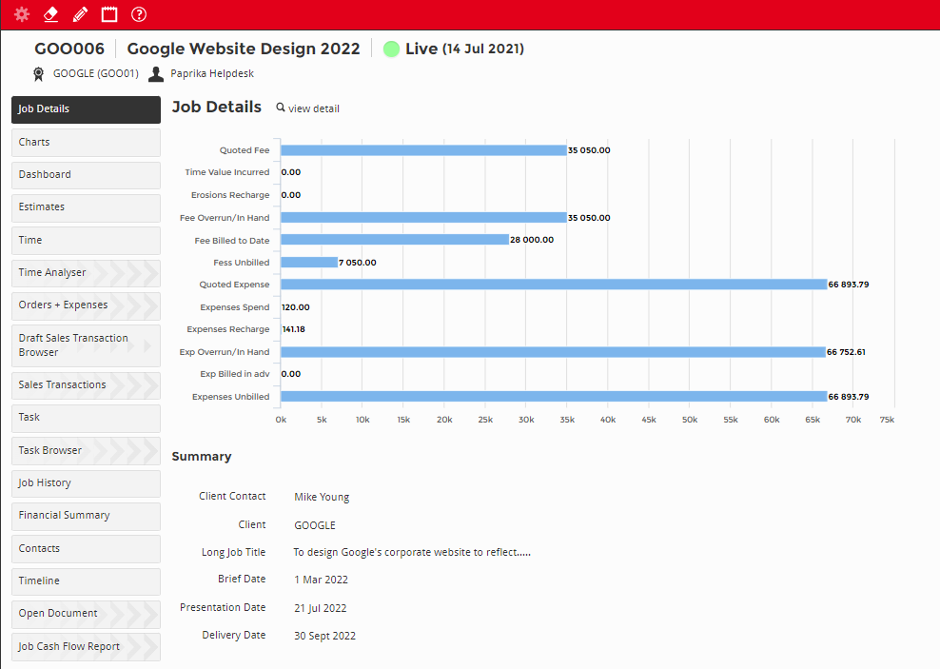Open the Charts section in sidebar

click(x=85, y=142)
